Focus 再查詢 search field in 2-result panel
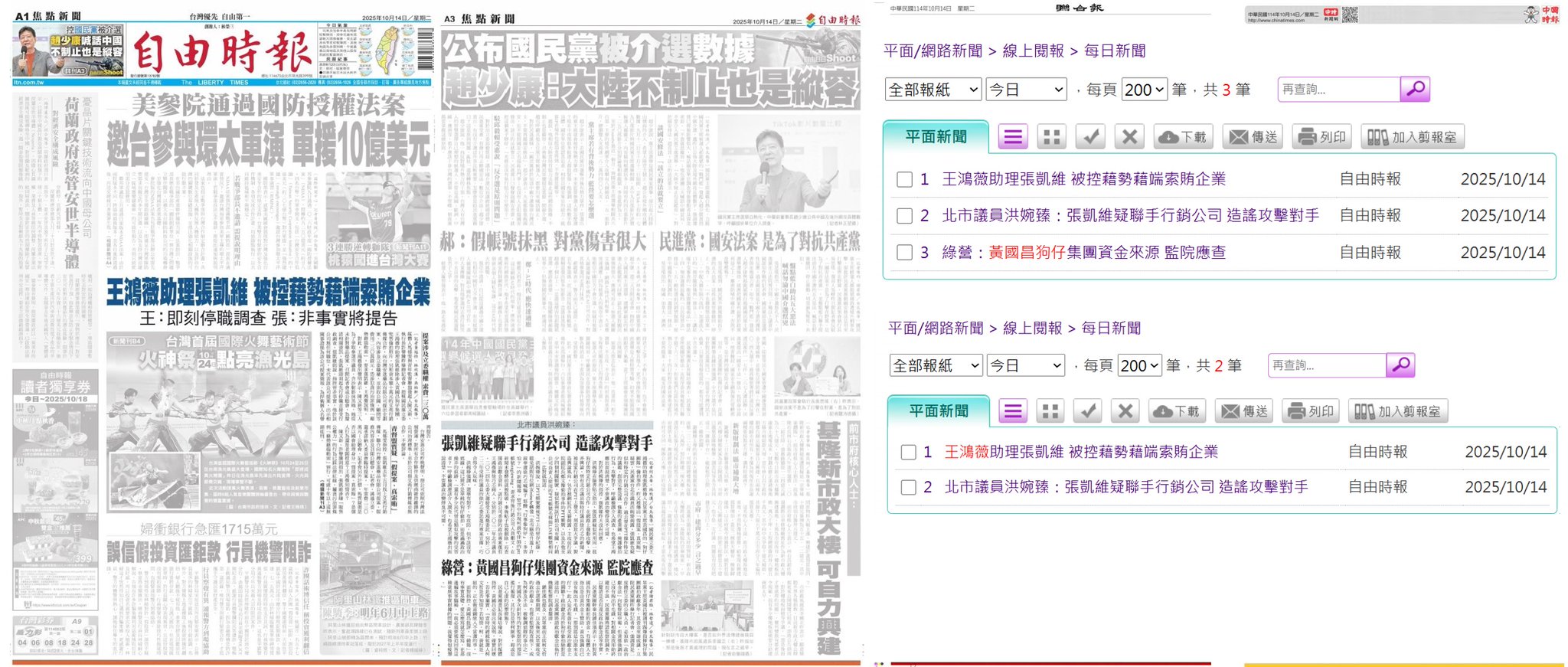The width and height of the screenshot is (1568, 667). pos(1327,365)
